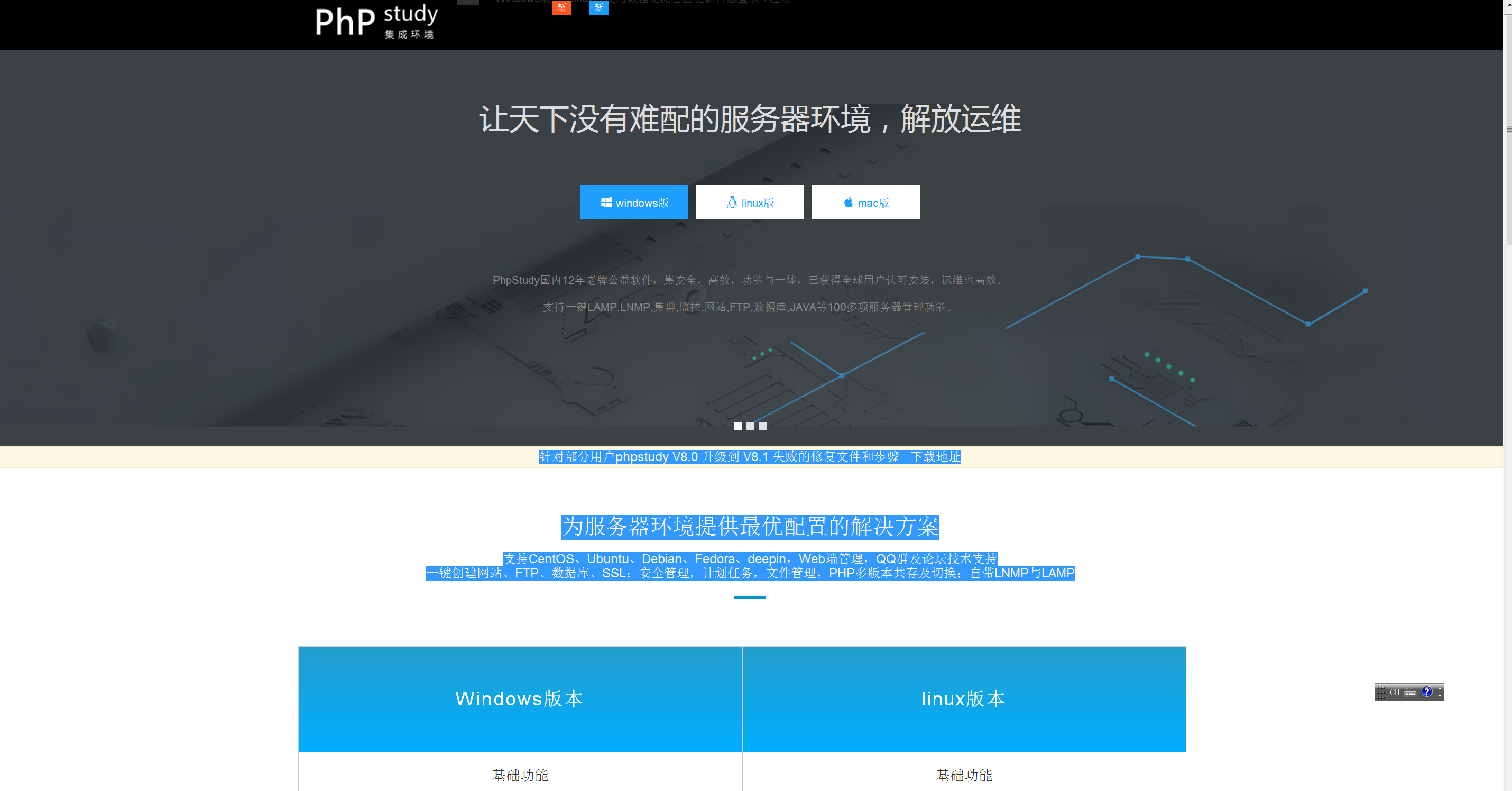
Task: Click 基础功能 under linux版本
Action: pyautogui.click(x=964, y=776)
